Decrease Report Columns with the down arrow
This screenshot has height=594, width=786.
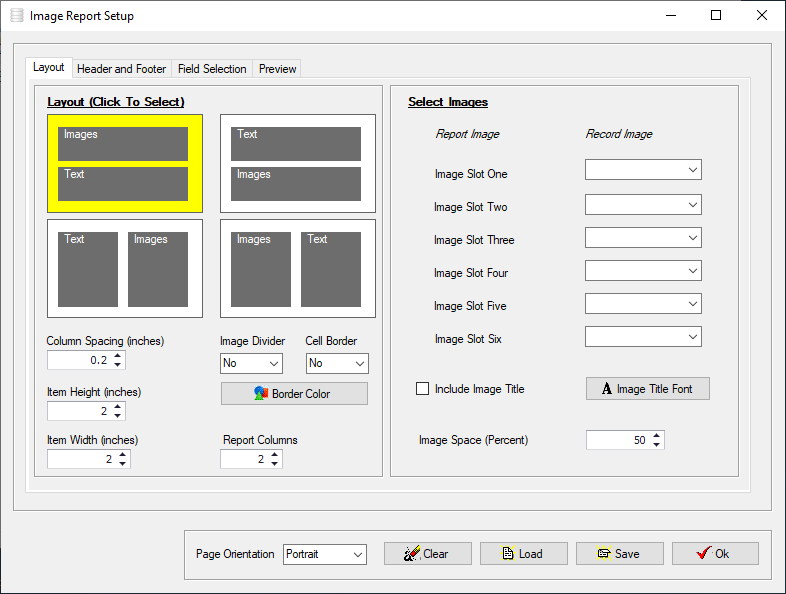(x=274, y=464)
